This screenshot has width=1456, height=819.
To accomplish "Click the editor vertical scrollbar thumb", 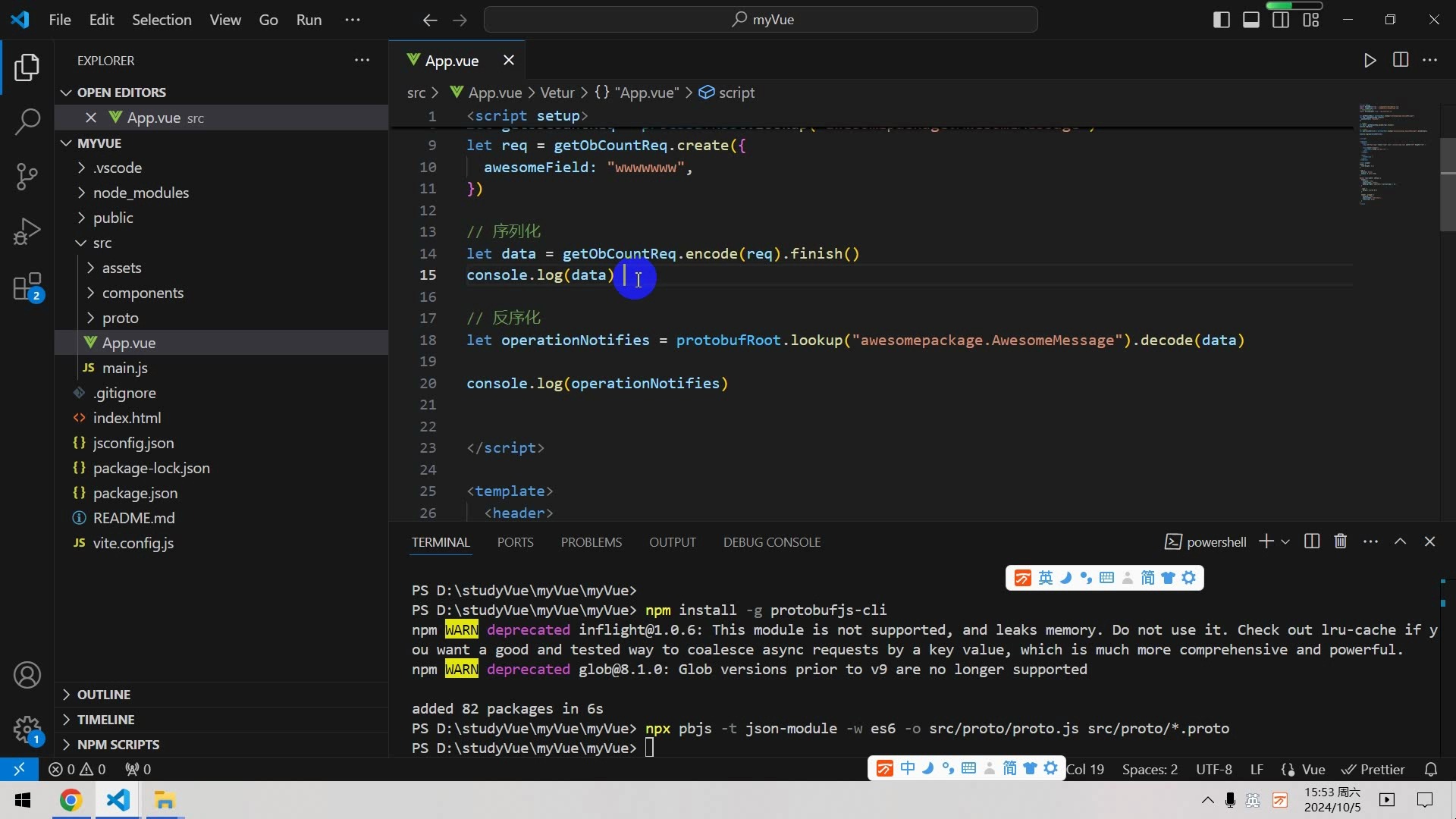I will 1447,184.
